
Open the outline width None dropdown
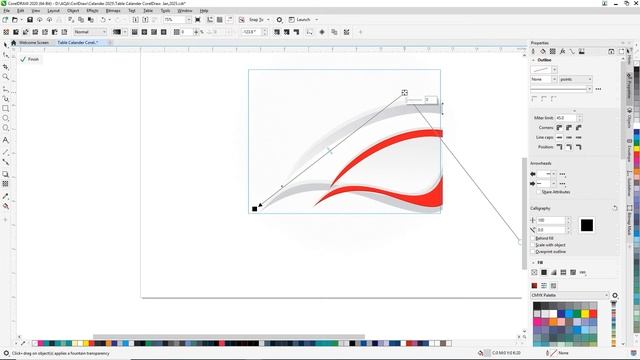tap(554, 79)
